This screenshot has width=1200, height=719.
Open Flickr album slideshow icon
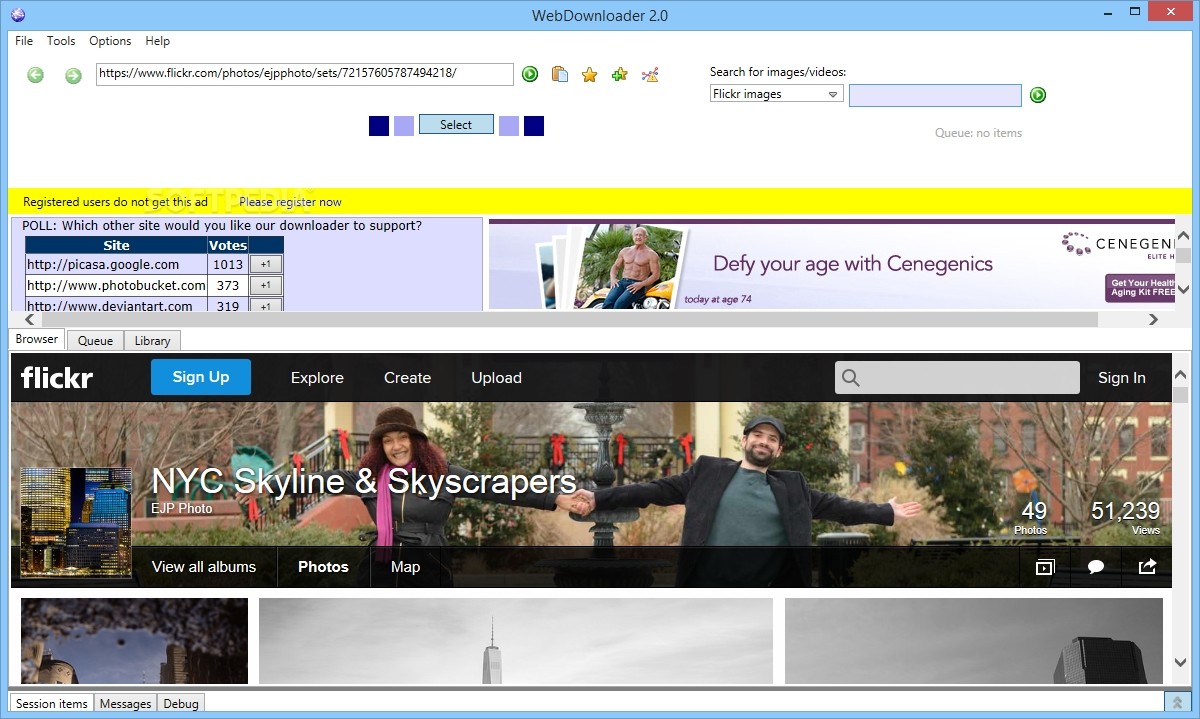(x=1045, y=567)
